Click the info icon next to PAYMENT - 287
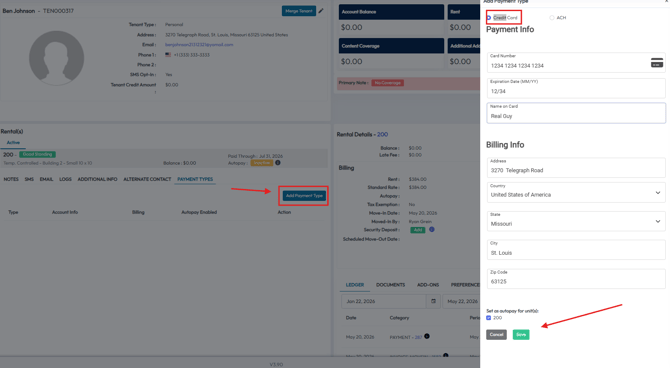The image size is (670, 368). click(427, 336)
